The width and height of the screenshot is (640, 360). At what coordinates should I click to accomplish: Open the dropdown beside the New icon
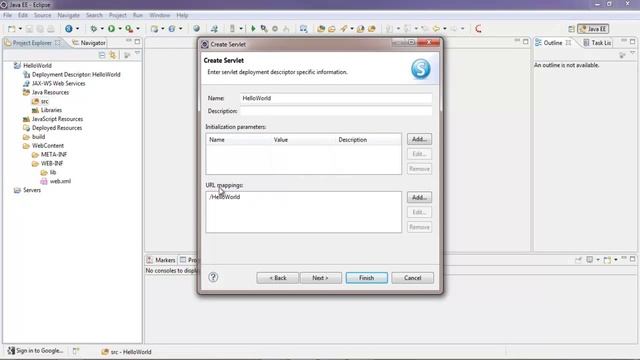coord(20,29)
